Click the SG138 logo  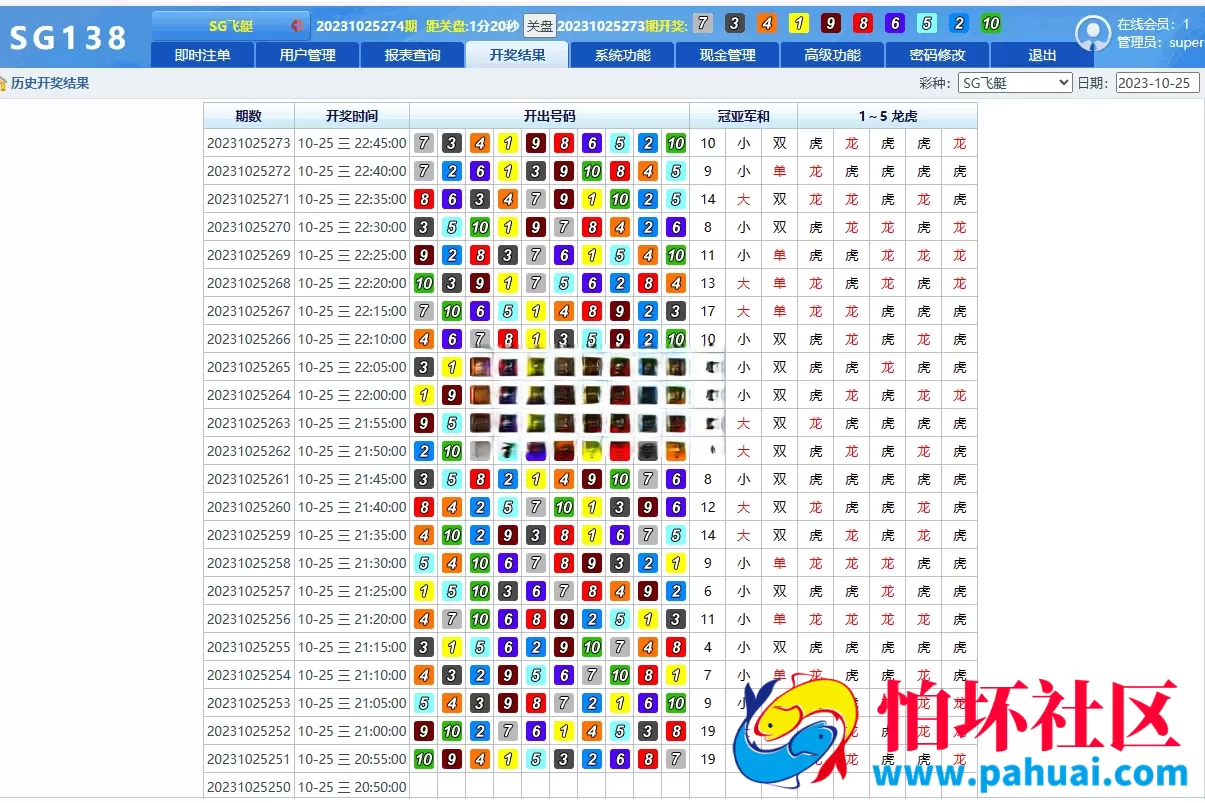pos(69,38)
